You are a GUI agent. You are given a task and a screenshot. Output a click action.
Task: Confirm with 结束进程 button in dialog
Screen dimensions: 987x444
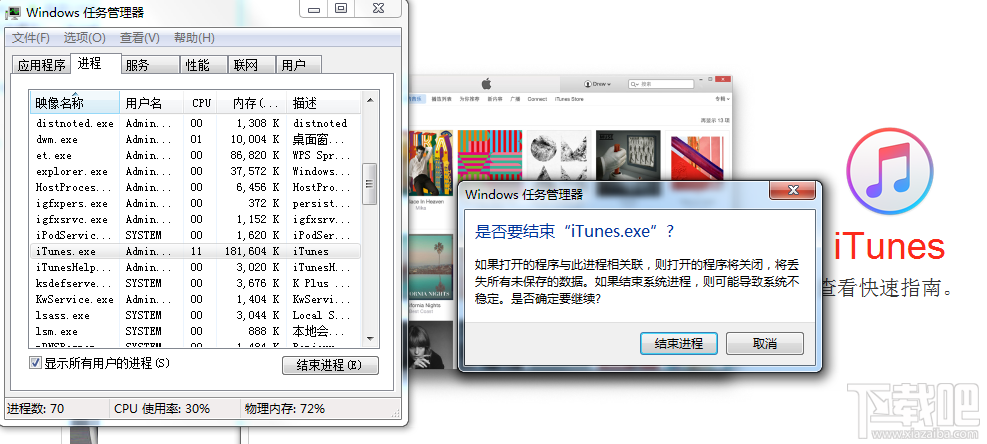click(x=679, y=343)
